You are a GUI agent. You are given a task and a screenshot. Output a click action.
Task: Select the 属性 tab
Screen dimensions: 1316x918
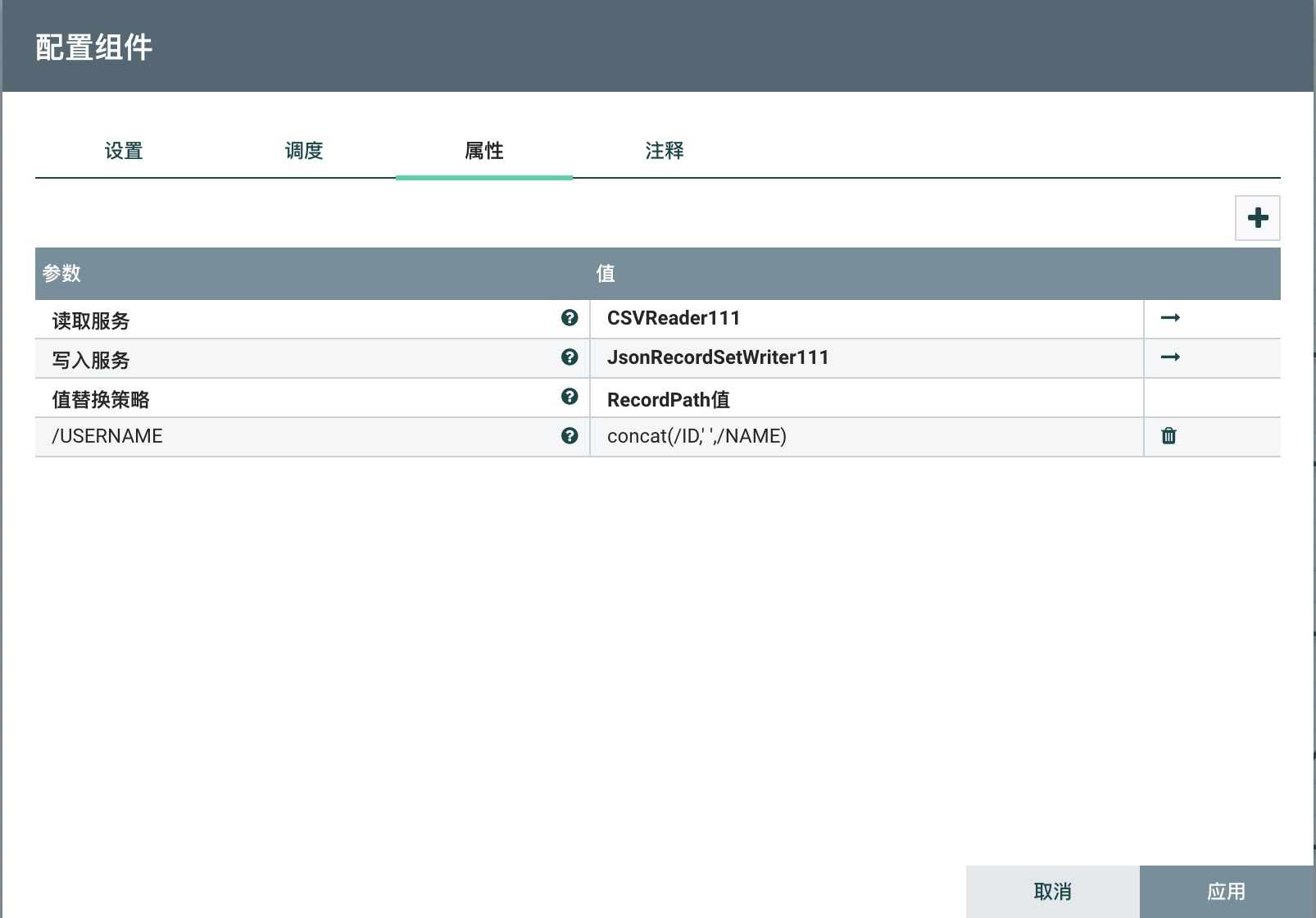pyautogui.click(x=484, y=151)
